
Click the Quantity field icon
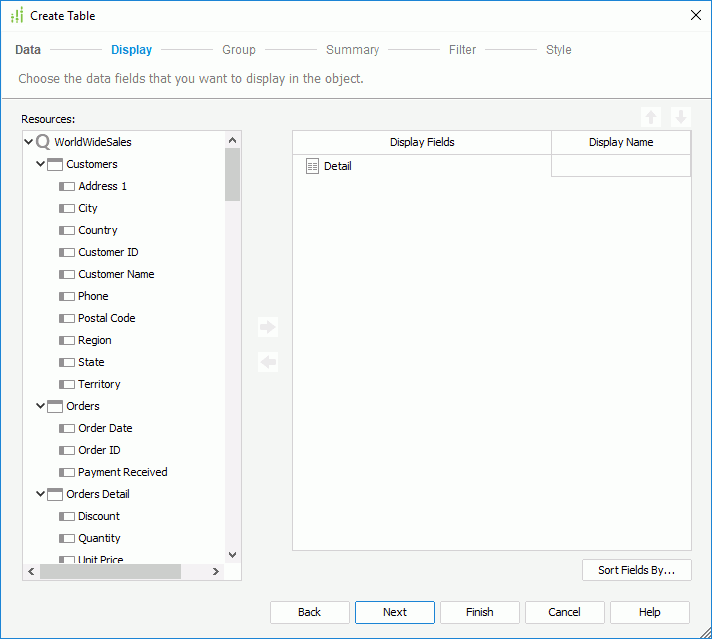[67, 538]
